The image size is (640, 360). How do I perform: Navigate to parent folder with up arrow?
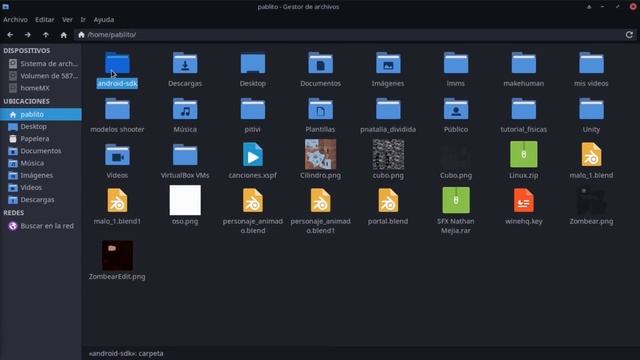click(x=46, y=35)
